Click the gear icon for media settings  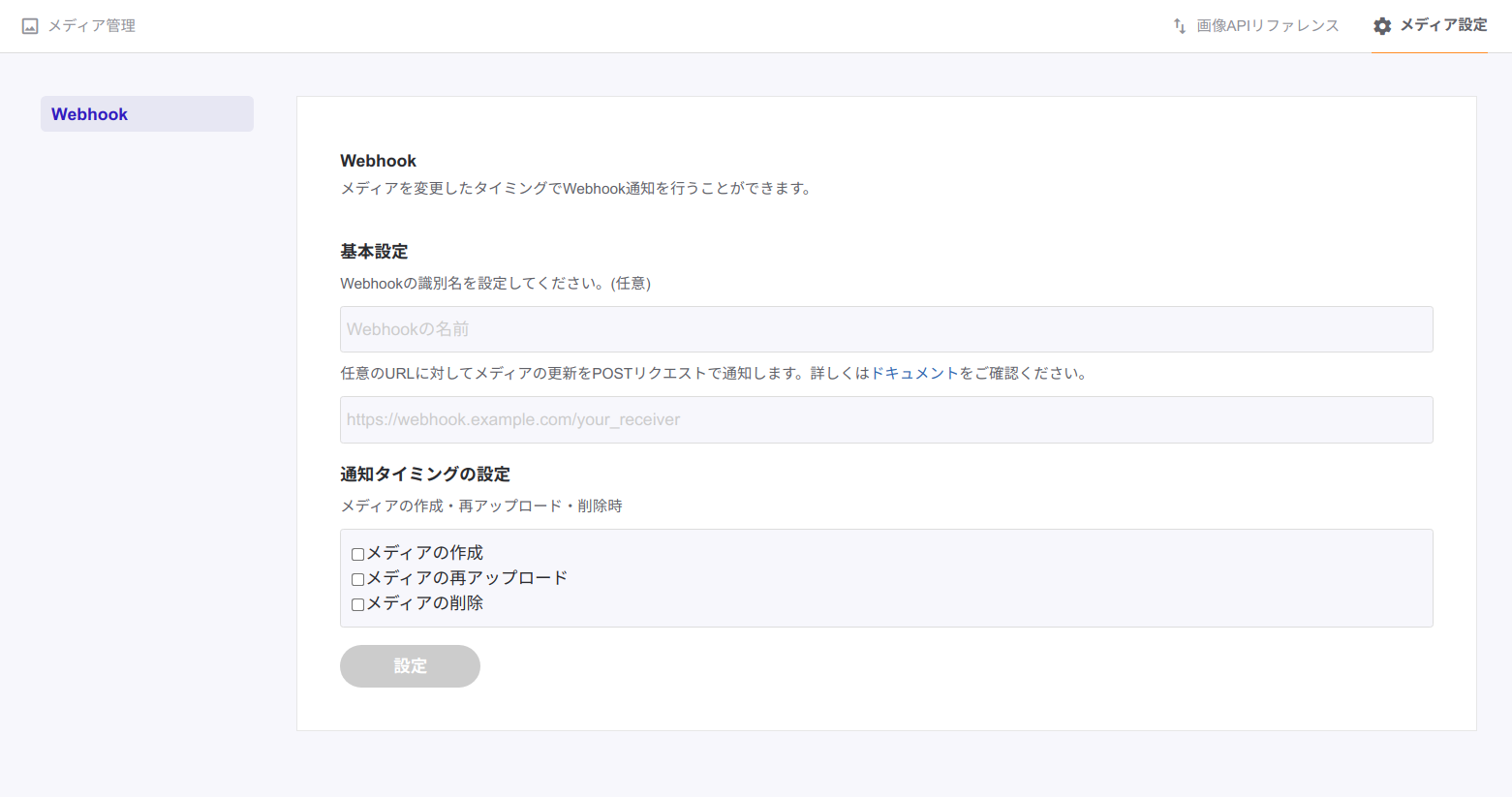[1382, 26]
